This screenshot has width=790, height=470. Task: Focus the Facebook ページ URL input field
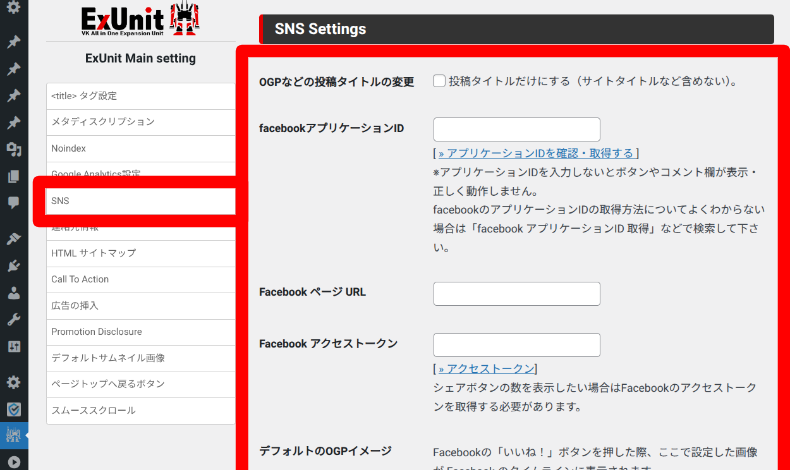[516, 294]
